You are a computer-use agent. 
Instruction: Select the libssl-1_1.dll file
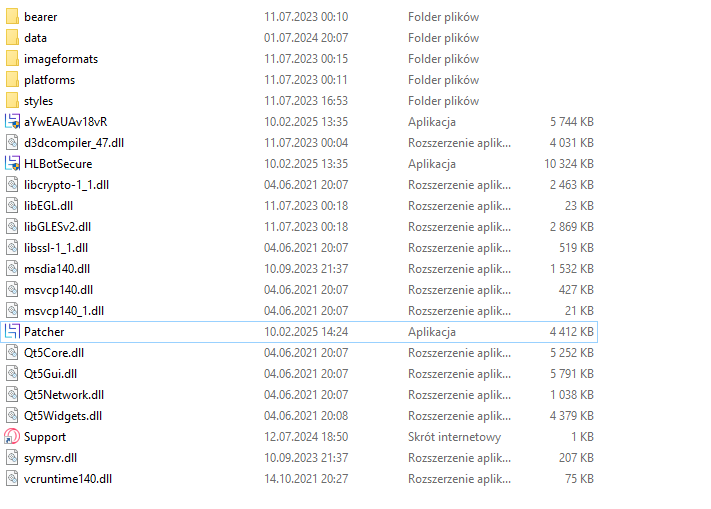[56, 248]
